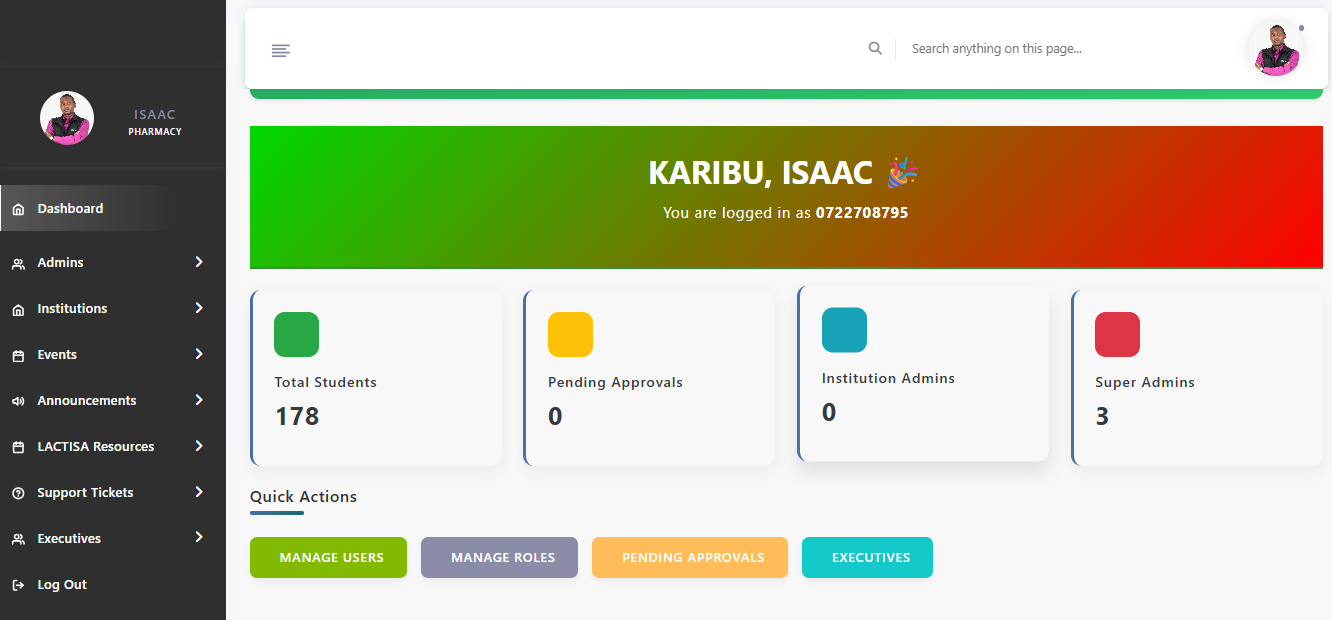Image resolution: width=1332 pixels, height=620 pixels.
Task: Open the Support Tickets menu item
Action: coord(113,492)
